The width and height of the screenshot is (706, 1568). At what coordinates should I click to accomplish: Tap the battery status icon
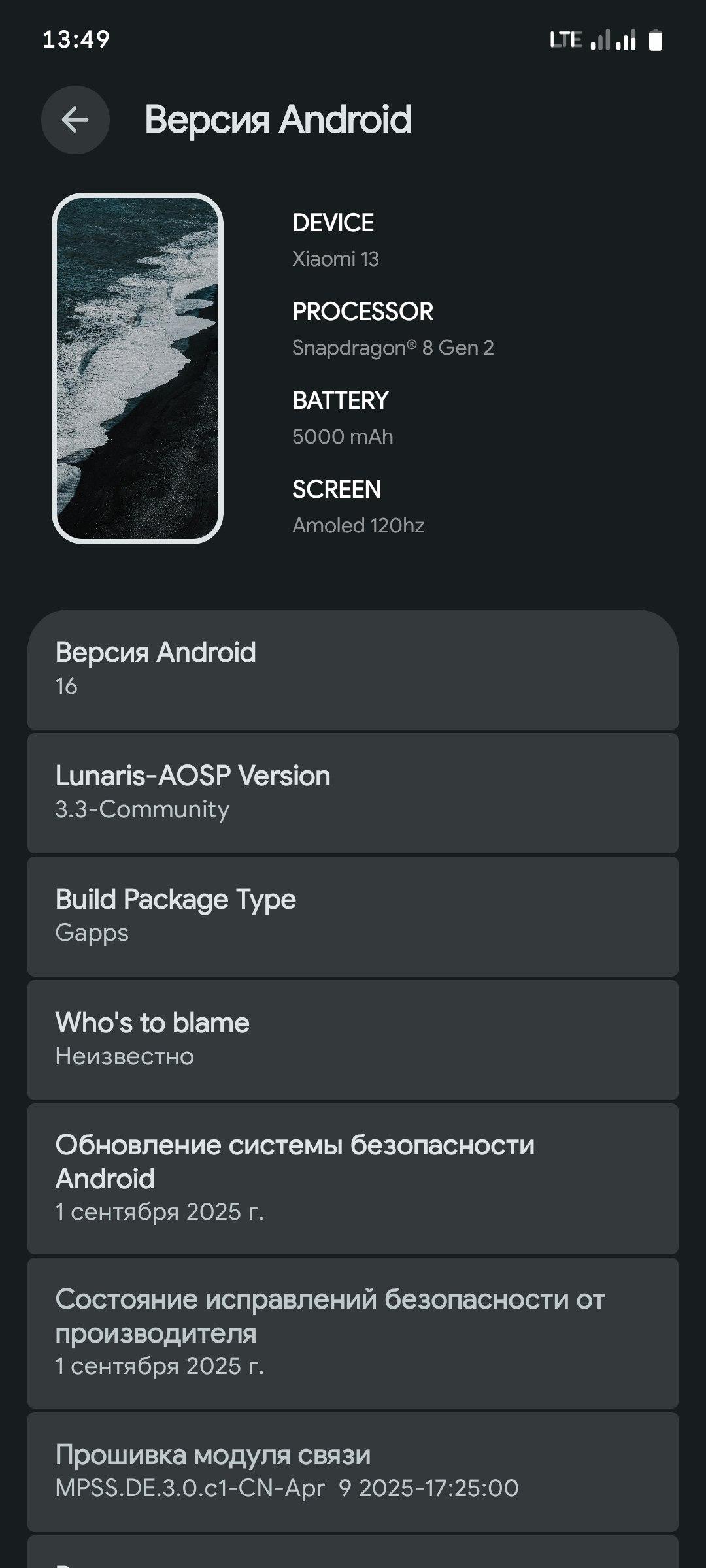[x=655, y=41]
